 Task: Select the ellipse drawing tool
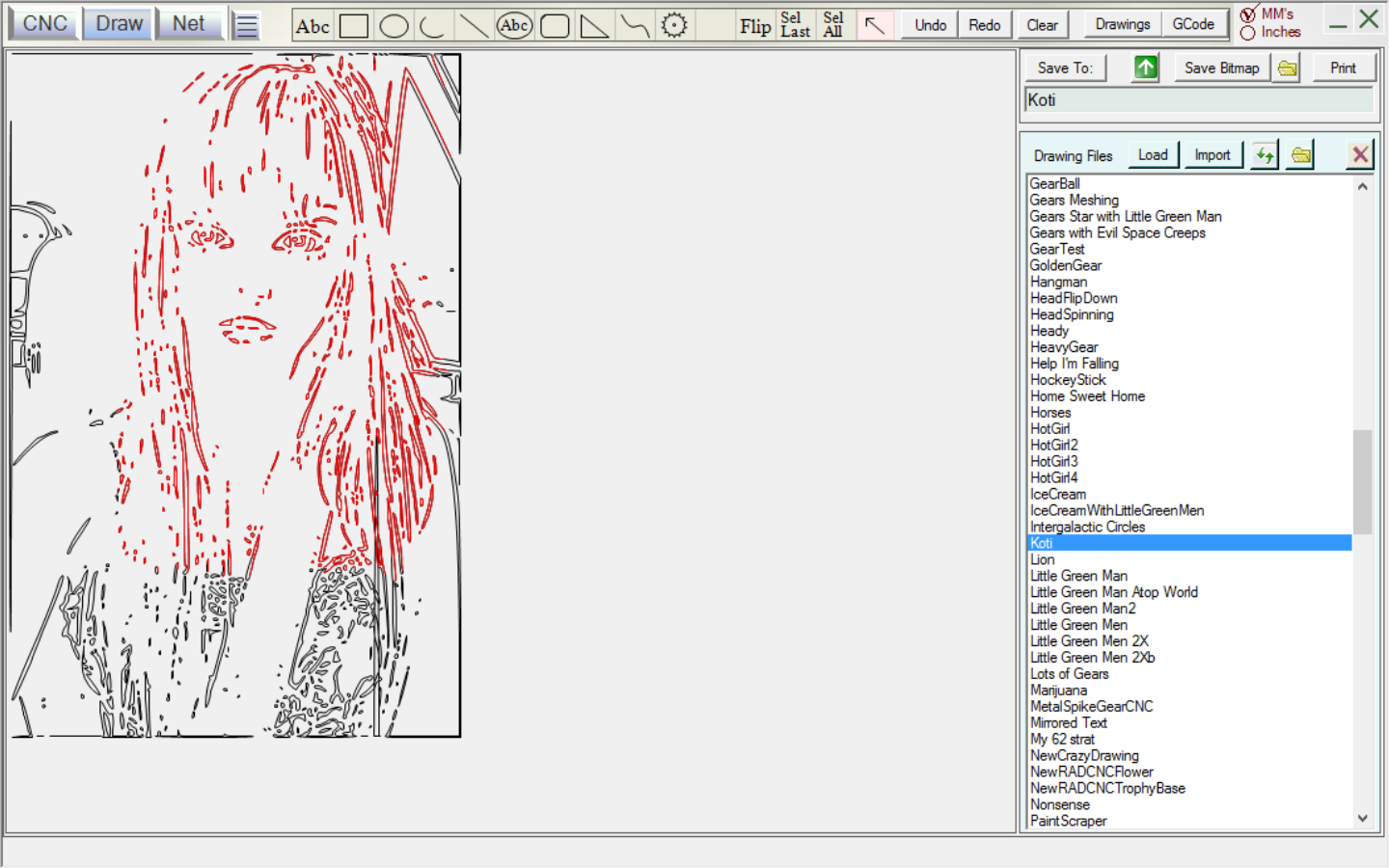[394, 26]
